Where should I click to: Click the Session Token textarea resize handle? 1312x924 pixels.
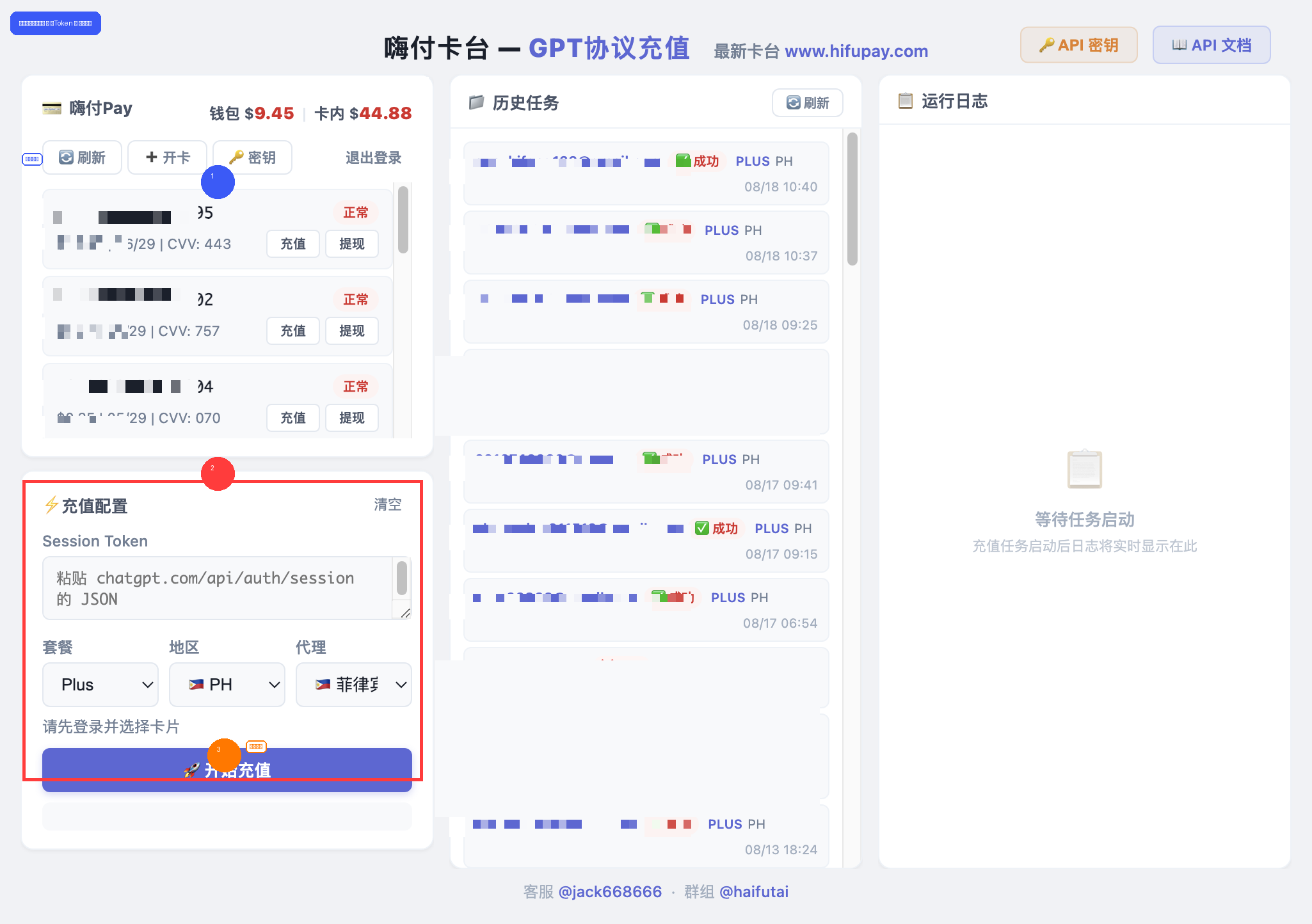[x=406, y=614]
